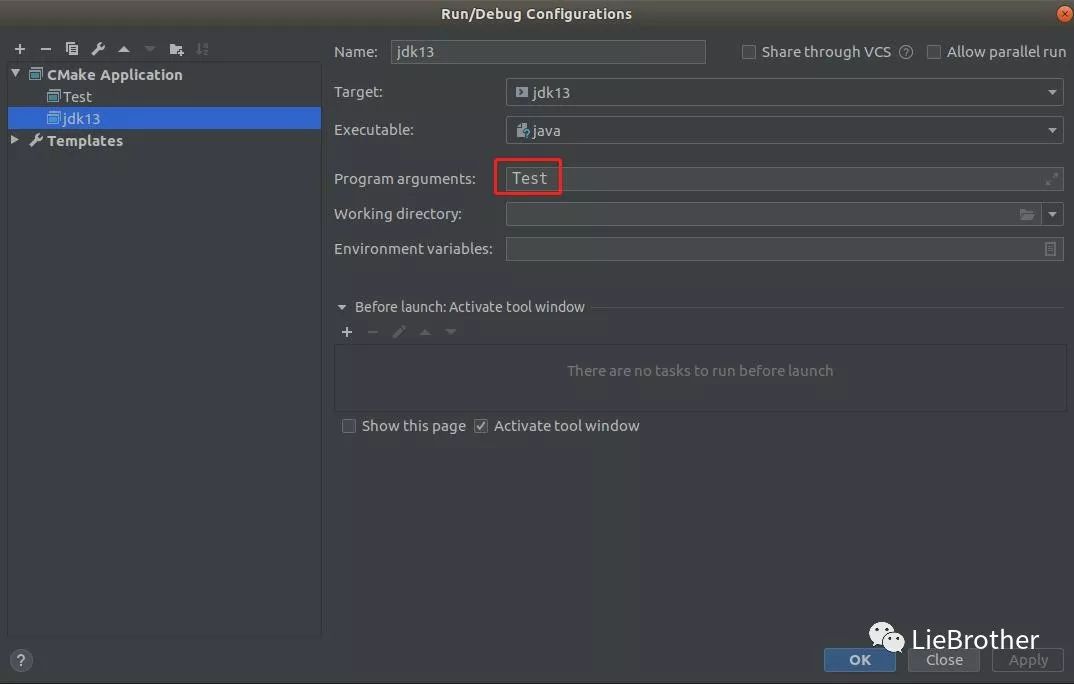Open help for Share through VCS
Viewport: 1074px width, 684px height.
pyautogui.click(x=906, y=52)
